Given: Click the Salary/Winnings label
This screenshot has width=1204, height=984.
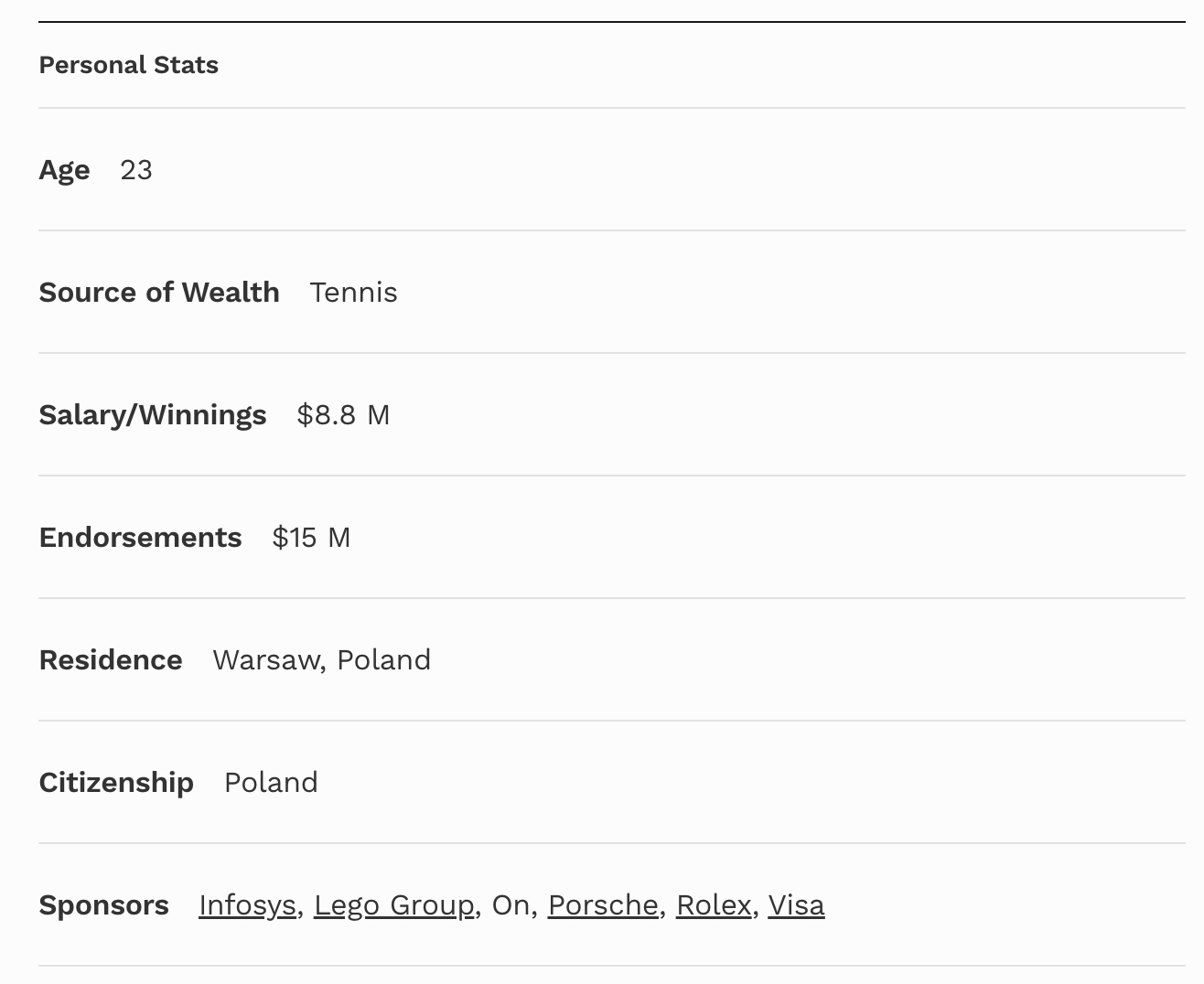Looking at the screenshot, I should click(153, 415).
